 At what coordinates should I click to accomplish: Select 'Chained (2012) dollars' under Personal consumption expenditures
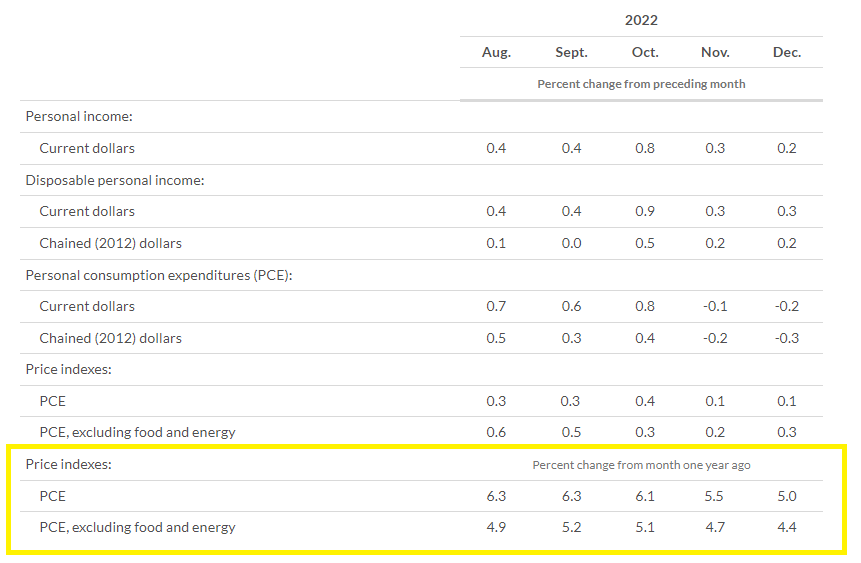coord(110,338)
